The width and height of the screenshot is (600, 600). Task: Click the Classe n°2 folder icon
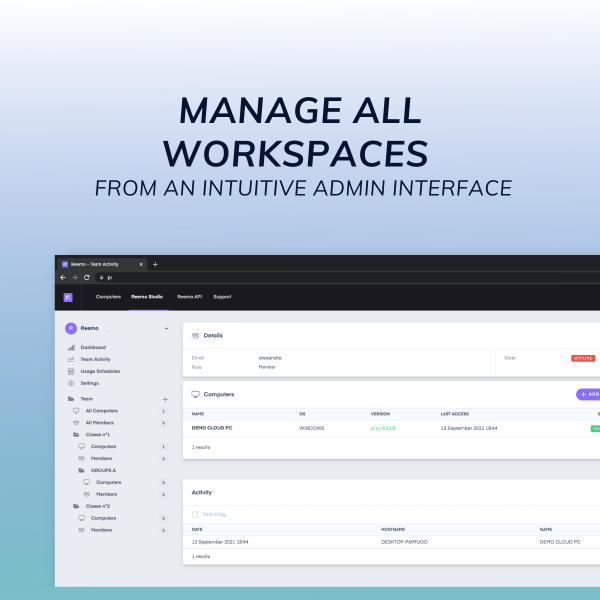76,506
